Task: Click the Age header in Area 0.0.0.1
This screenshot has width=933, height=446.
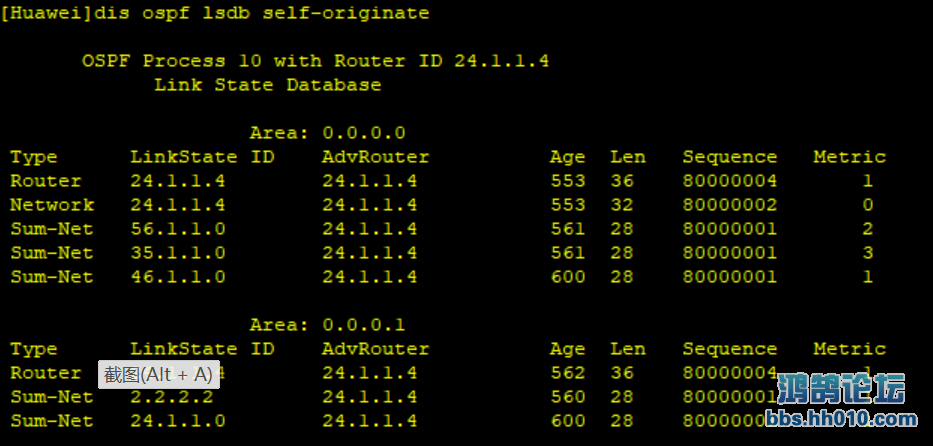Action: 568,350
